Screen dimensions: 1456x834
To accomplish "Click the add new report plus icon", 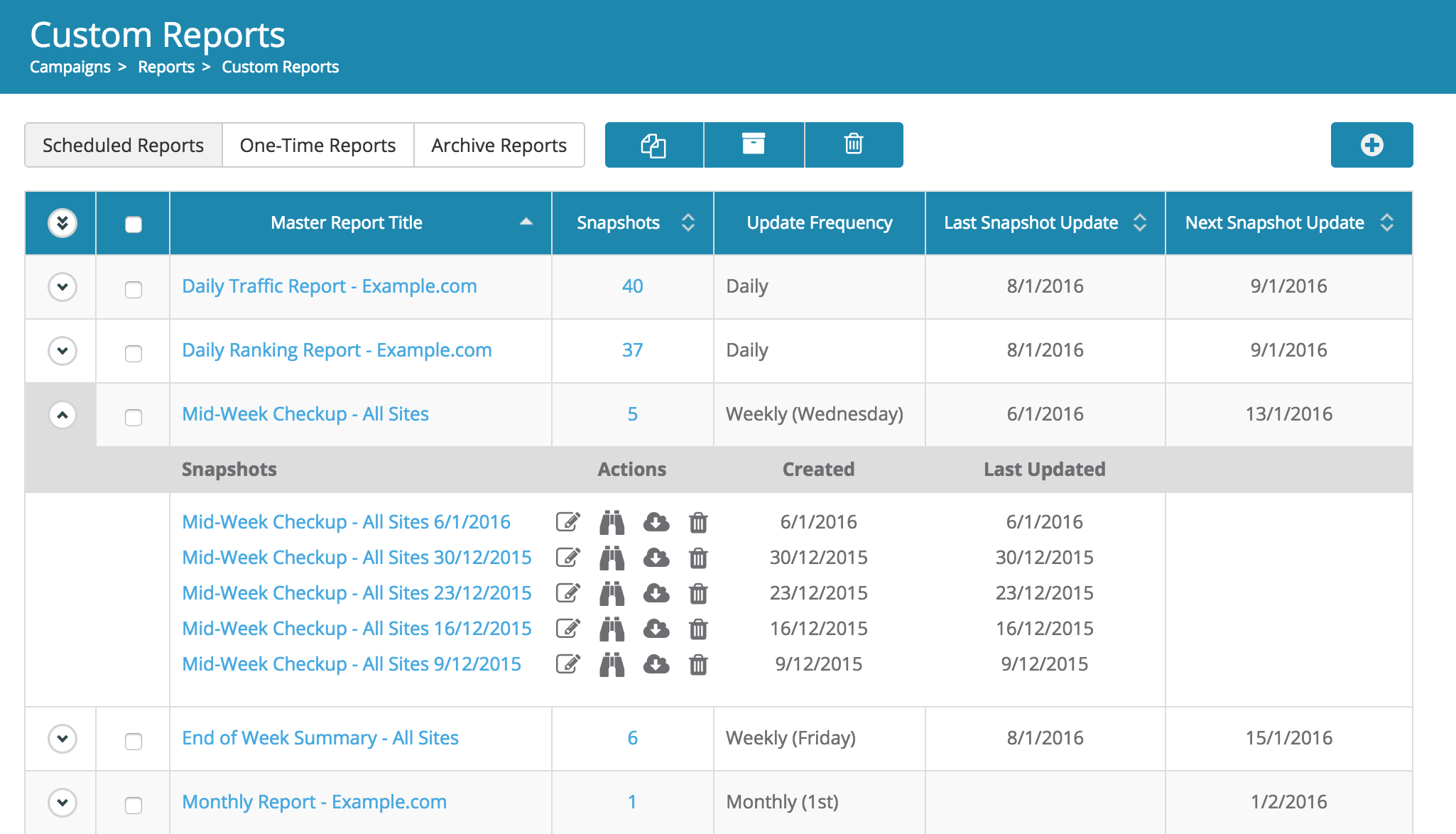I will pyautogui.click(x=1371, y=144).
